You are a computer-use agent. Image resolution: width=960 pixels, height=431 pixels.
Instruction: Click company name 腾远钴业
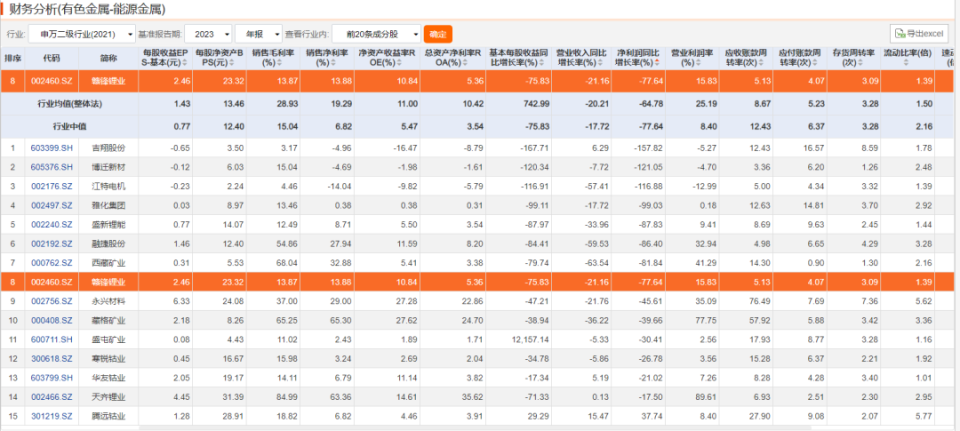108,416
